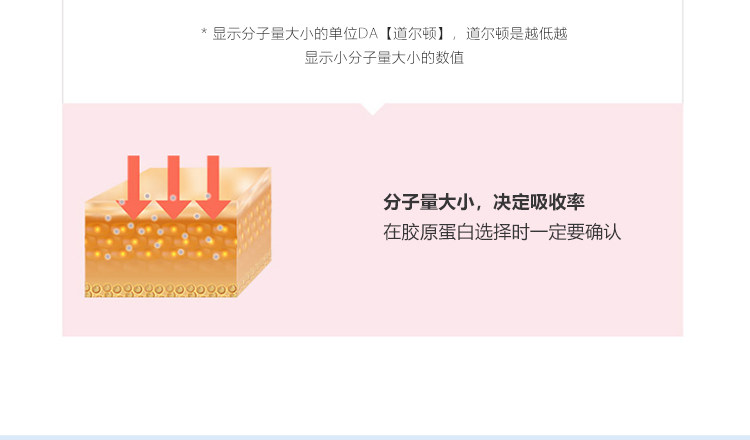The image size is (750, 440).
Task: Click the white triangle pointer above pink panel
Action: 373,109
